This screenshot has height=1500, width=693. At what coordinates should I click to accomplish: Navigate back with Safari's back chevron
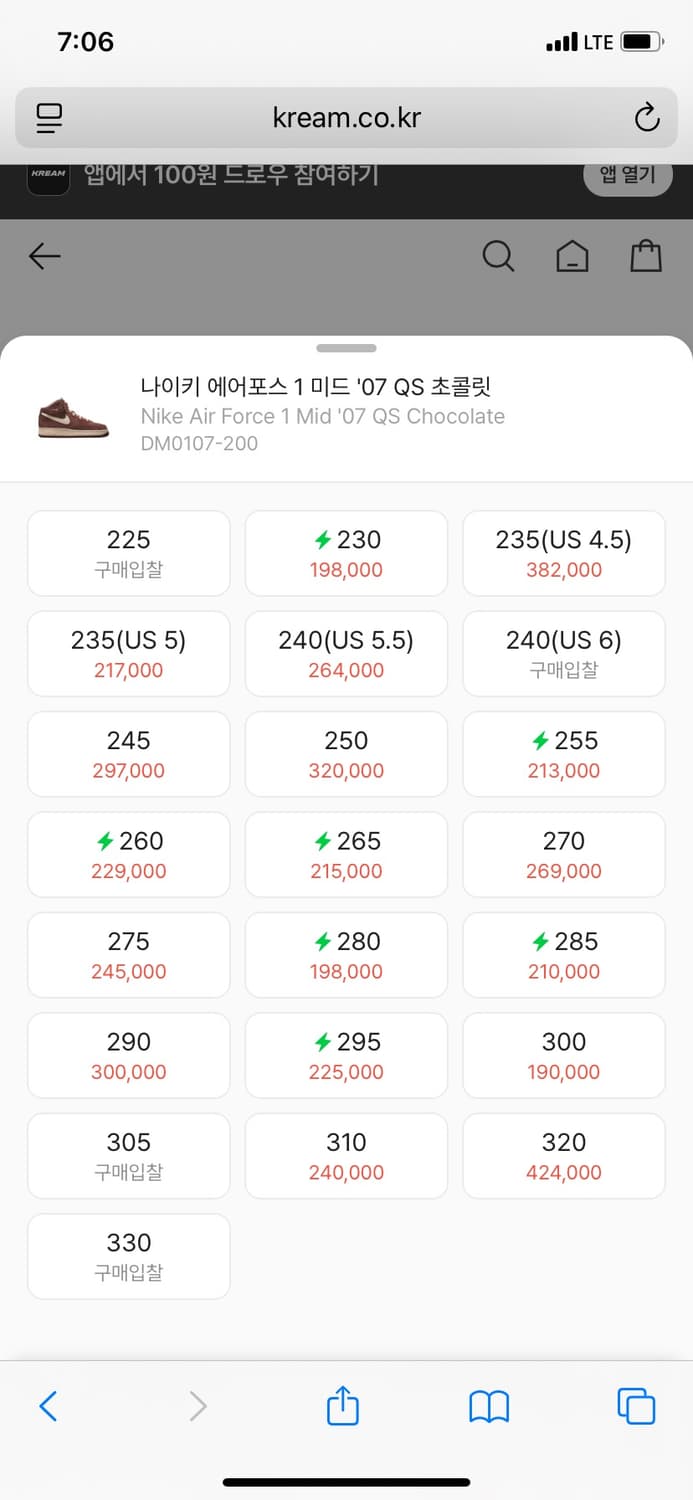coord(48,1406)
